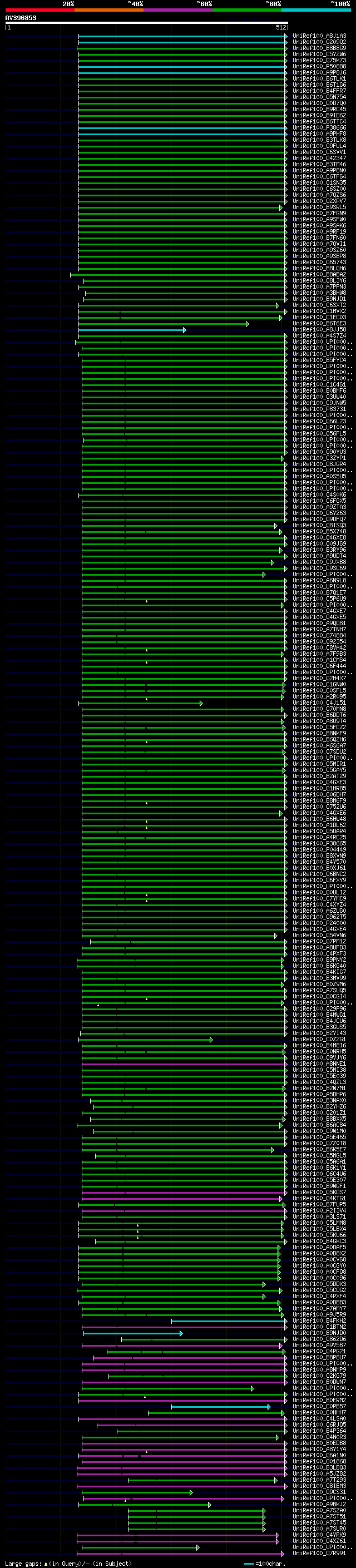Select the query name AV396853
The image size is (356, 1568).
(21, 18)
